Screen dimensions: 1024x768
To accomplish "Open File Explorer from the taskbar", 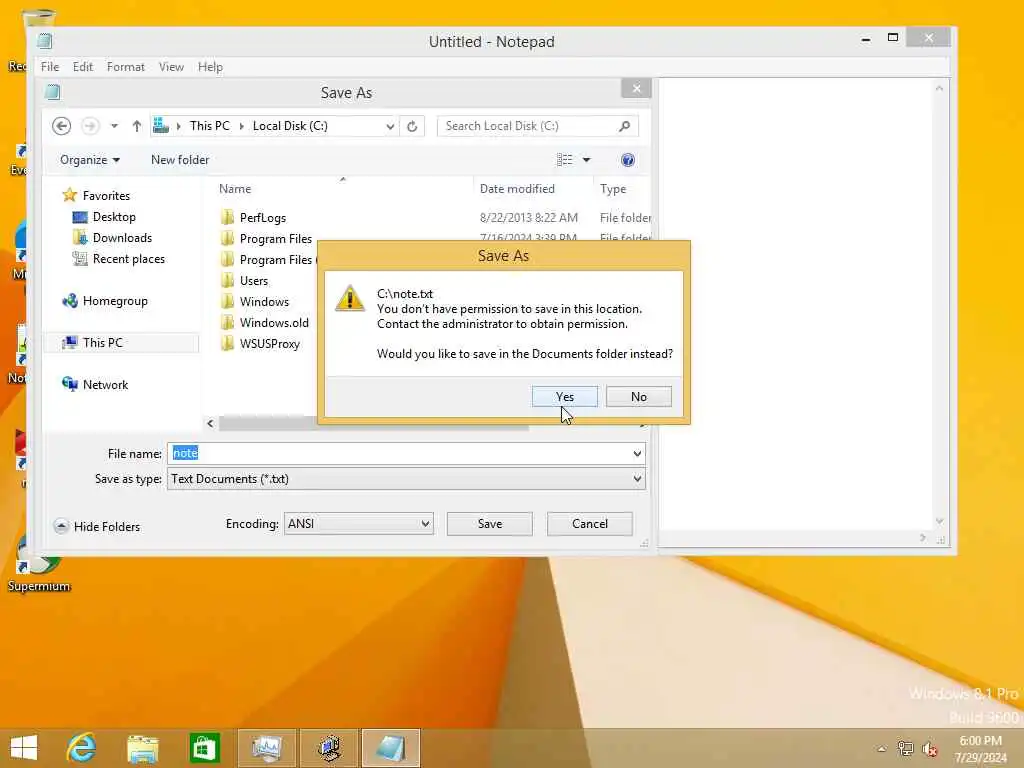I will point(142,748).
